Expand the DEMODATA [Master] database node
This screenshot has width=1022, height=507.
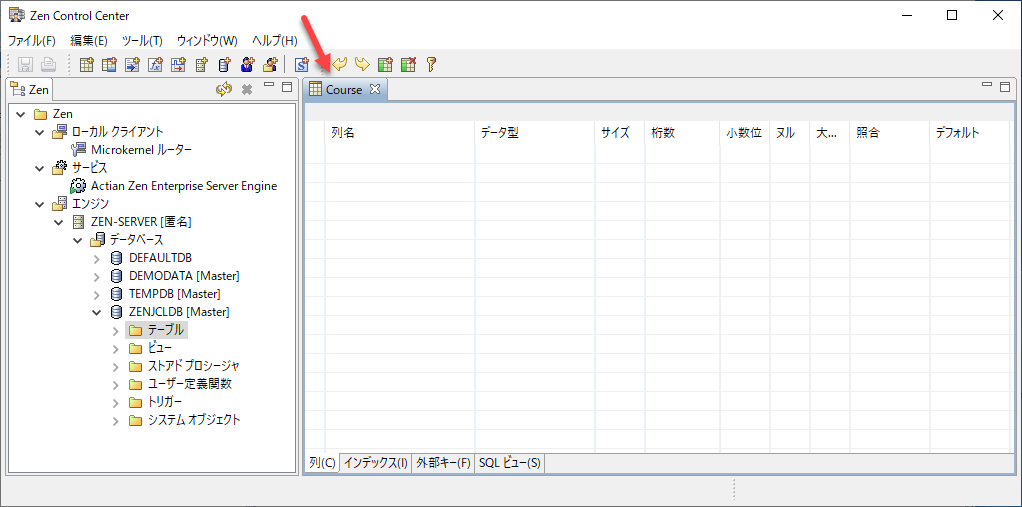click(96, 276)
